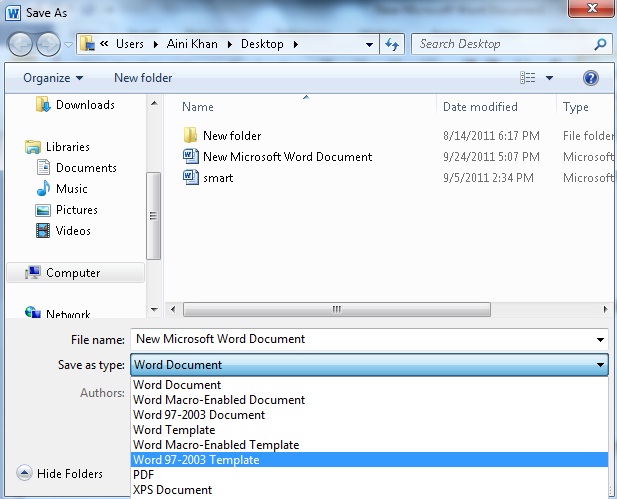Collapse the Save as type dropdown

click(600, 365)
